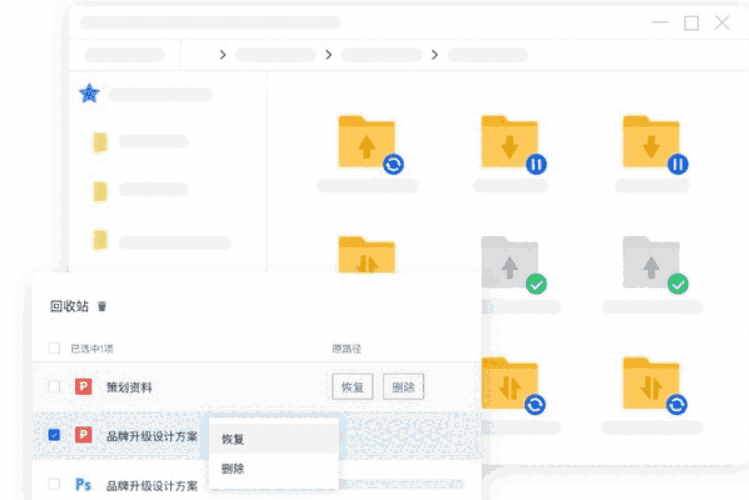Click the 删除 button in the 策划资料 row
Screen dimensions: 749x500
coord(404,387)
